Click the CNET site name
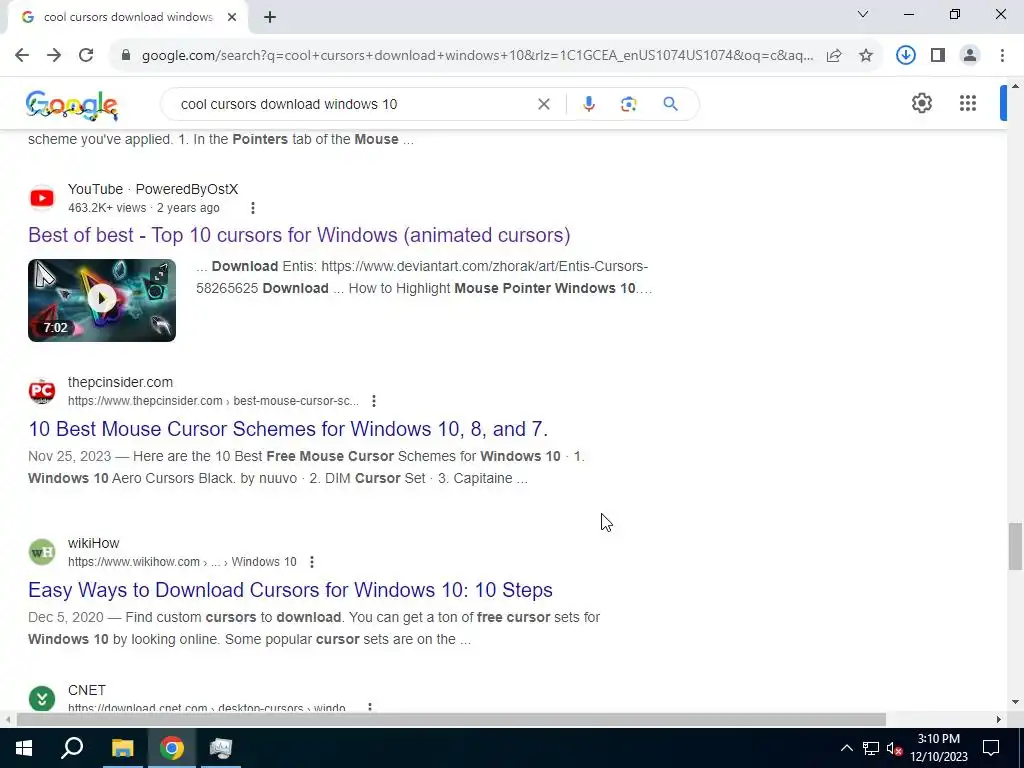Screen dimensions: 1024x768 pos(87,690)
